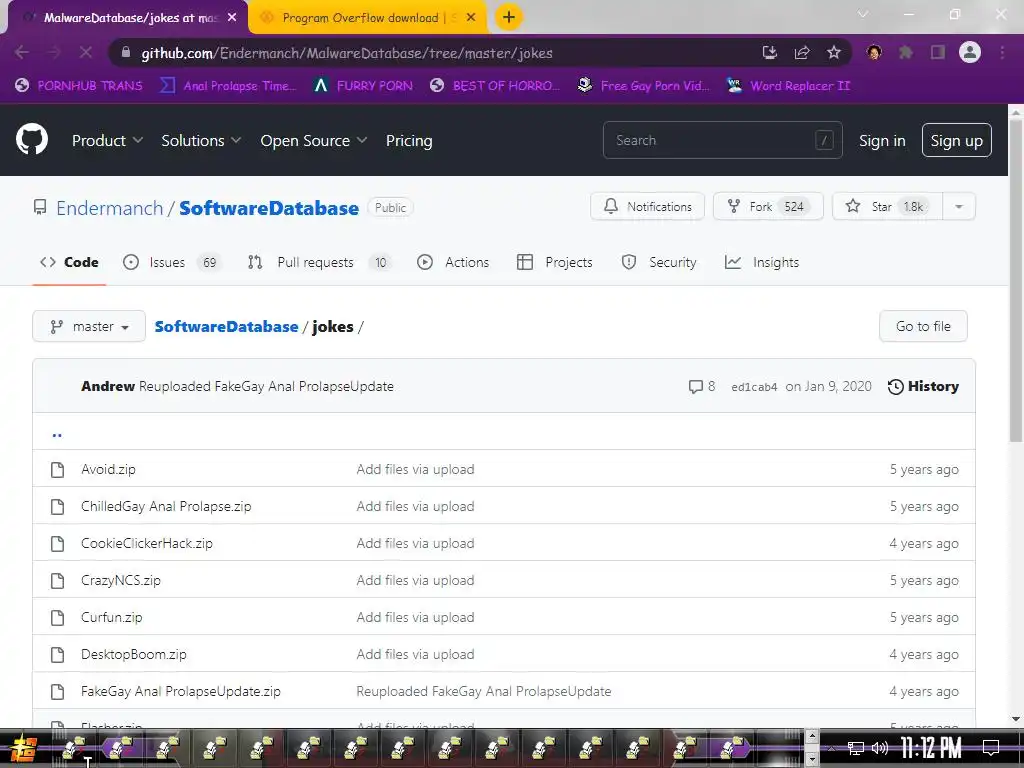Open the extensions puzzle icon

(x=906, y=52)
